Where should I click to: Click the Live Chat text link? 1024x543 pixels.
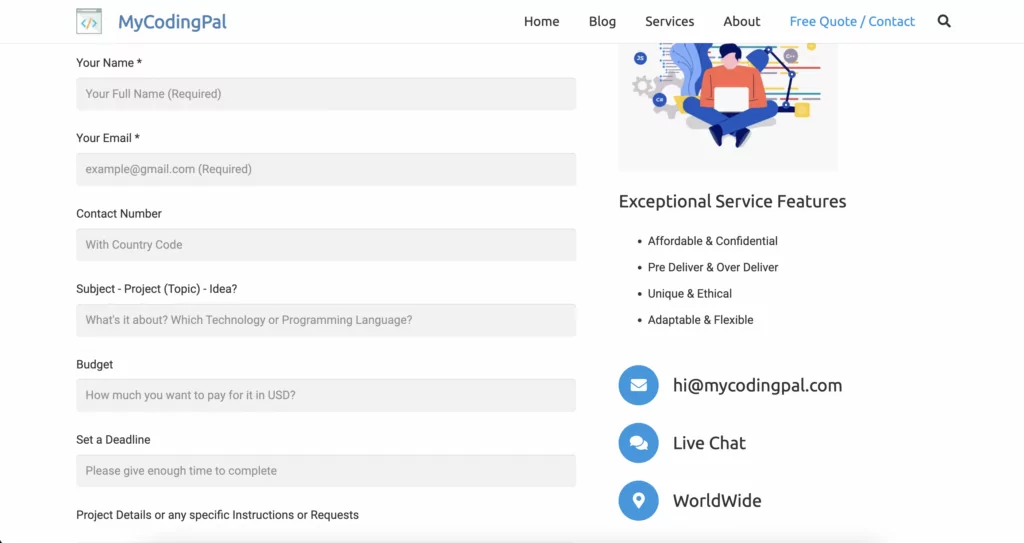point(709,443)
